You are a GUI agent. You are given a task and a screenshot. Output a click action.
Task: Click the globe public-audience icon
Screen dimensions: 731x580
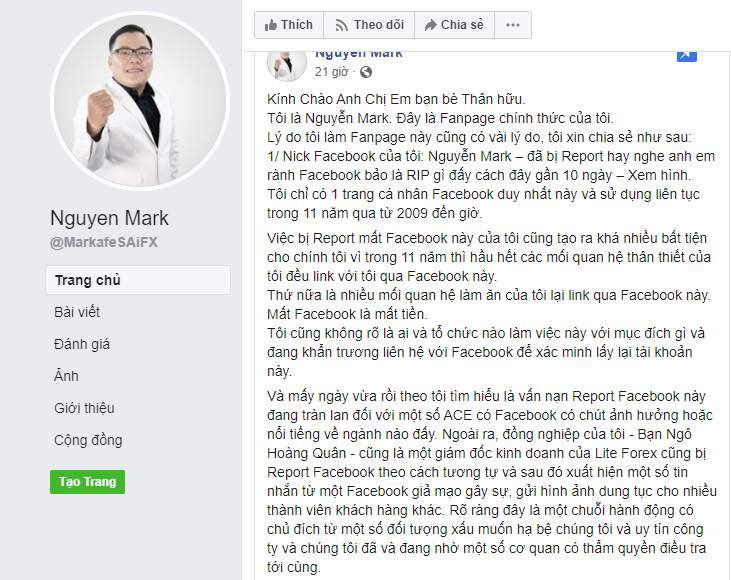366,72
